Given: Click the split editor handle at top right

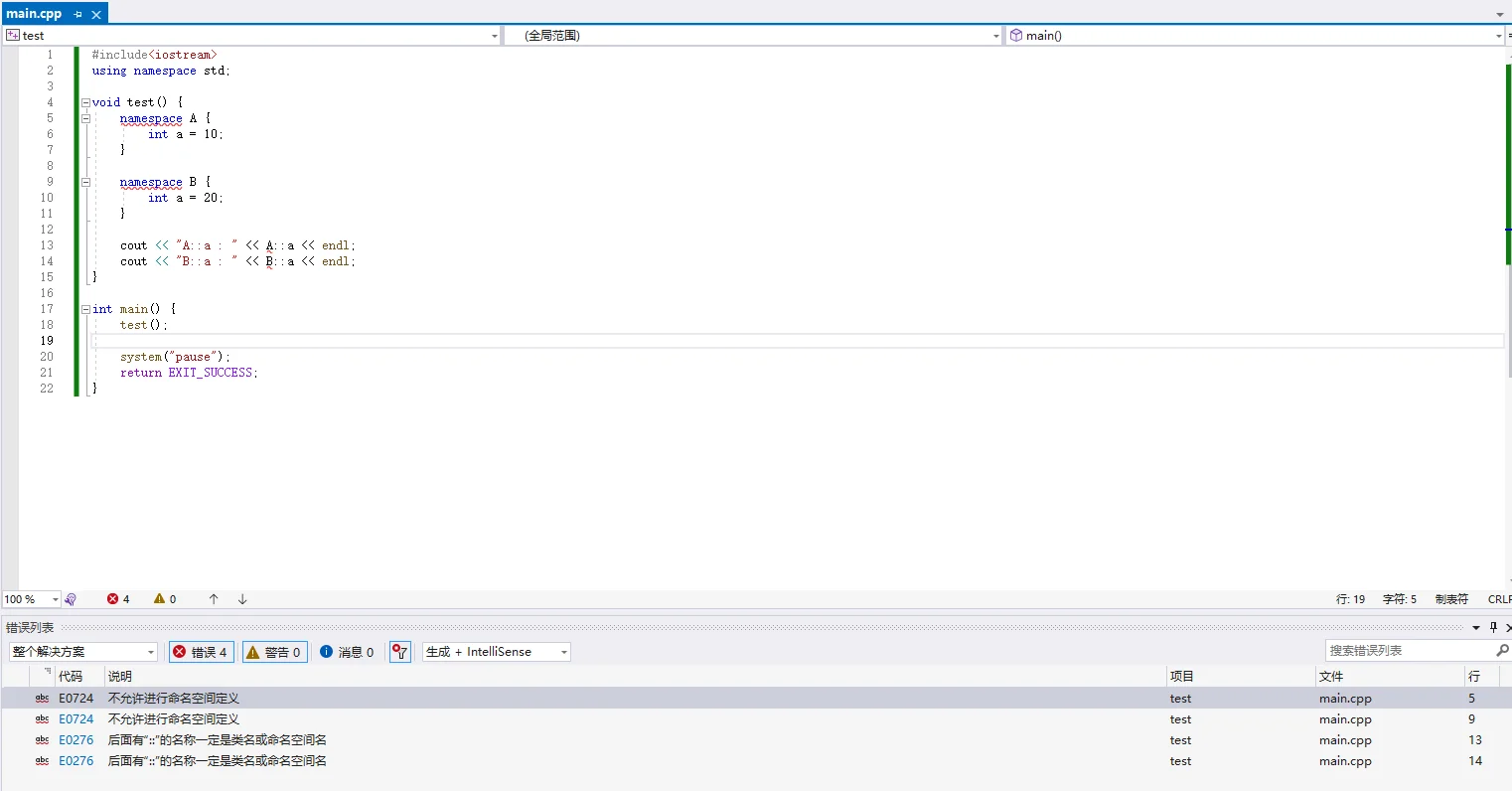Looking at the screenshot, I should click(1508, 36).
